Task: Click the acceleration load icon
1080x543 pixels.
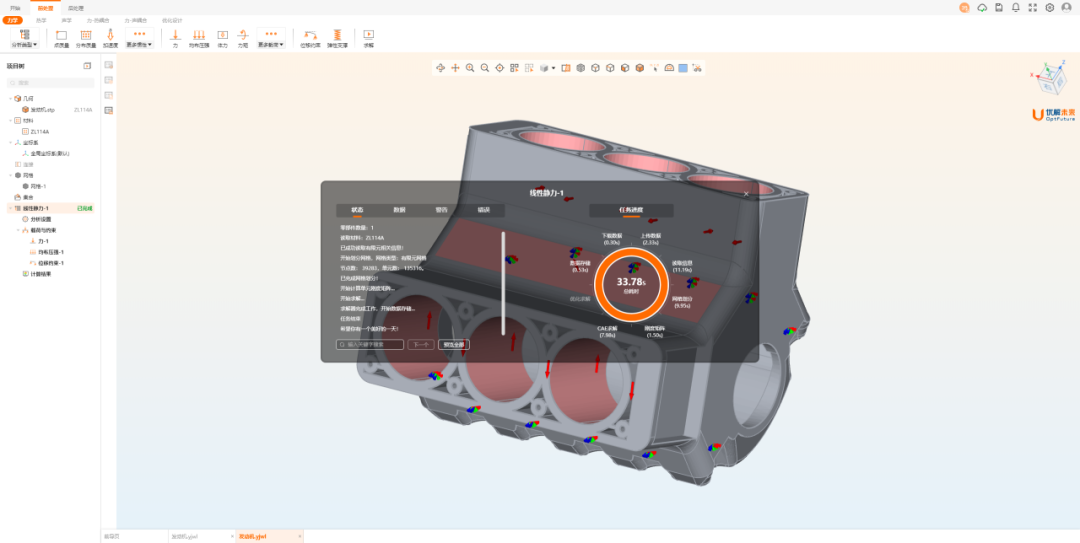Action: (110, 35)
